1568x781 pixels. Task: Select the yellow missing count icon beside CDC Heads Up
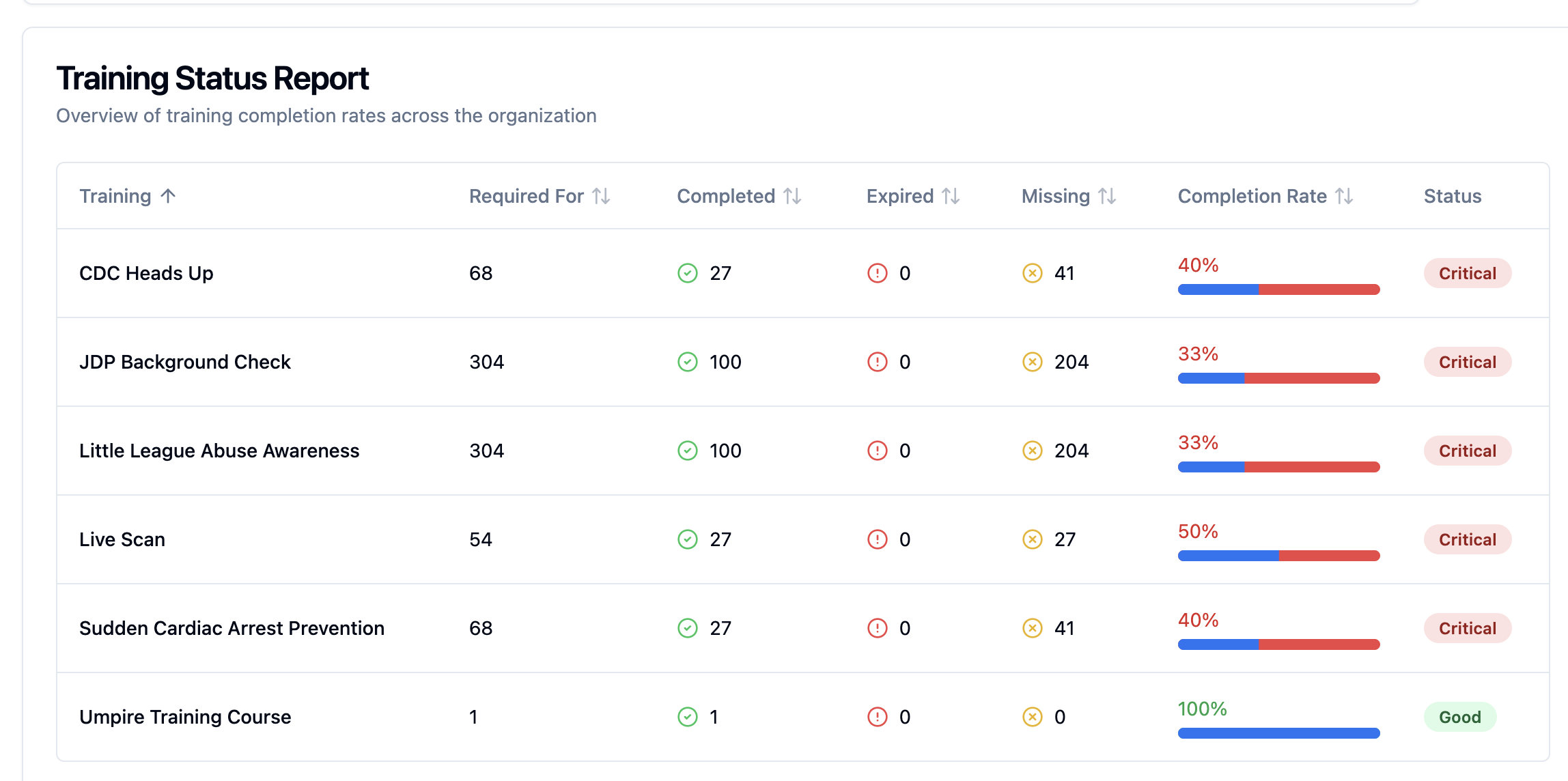coord(1033,272)
